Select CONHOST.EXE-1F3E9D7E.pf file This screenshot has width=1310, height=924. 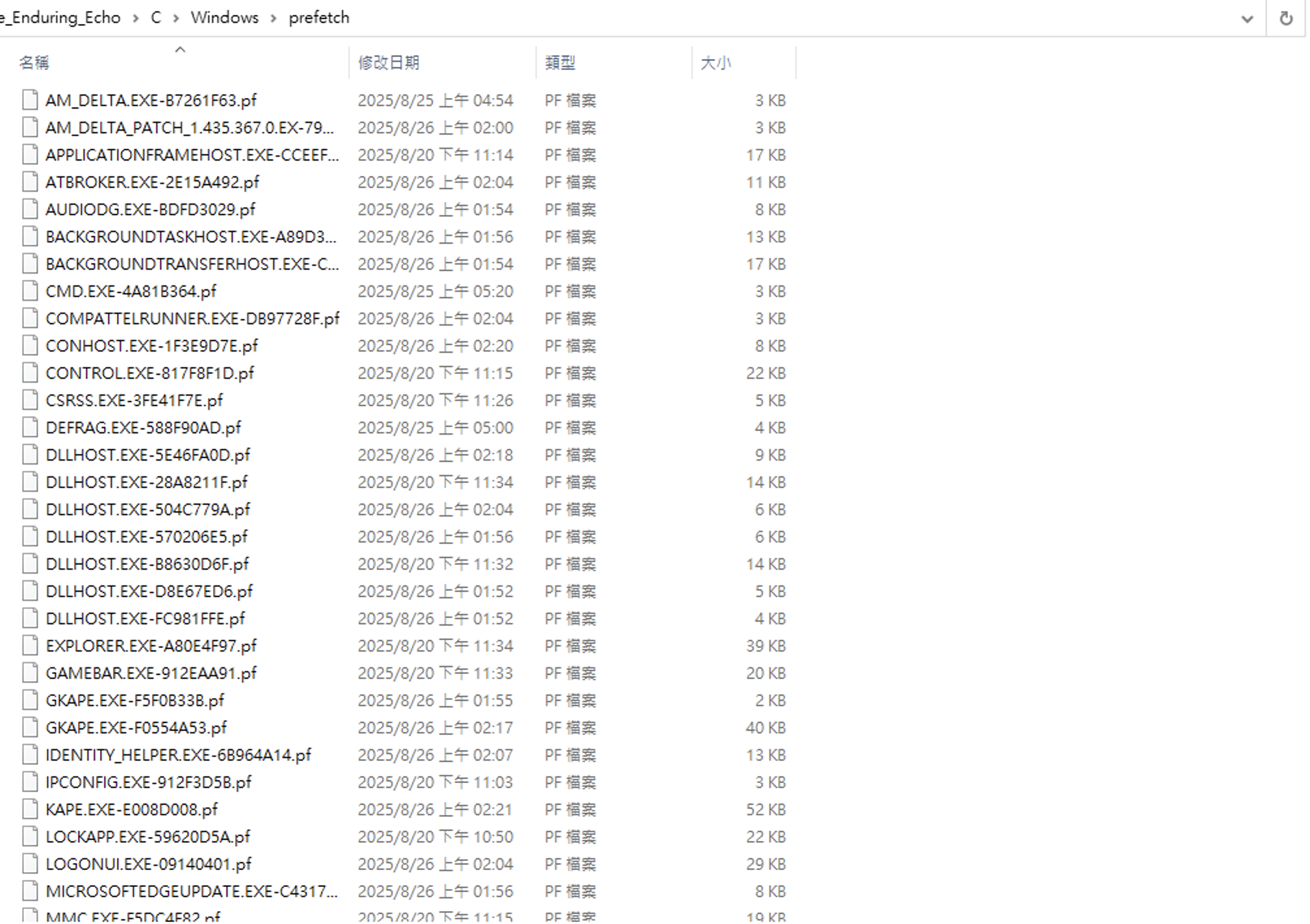tap(151, 346)
